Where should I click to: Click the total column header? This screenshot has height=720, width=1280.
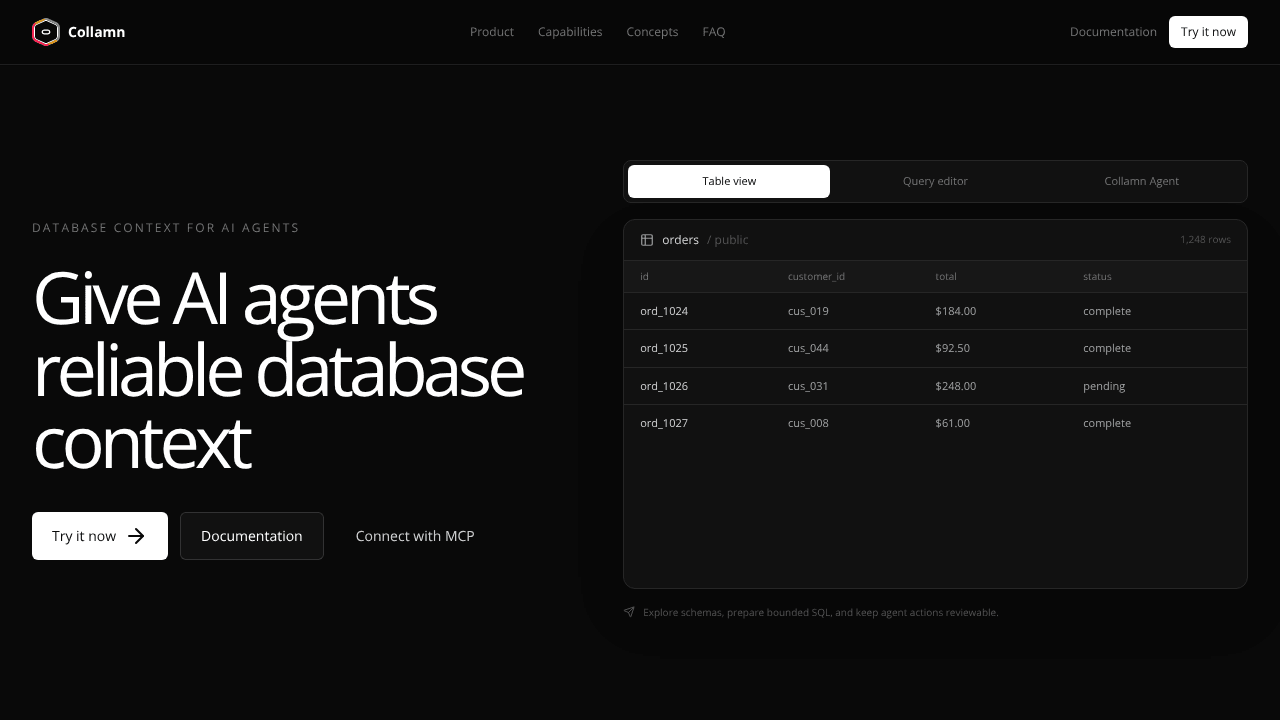coord(946,276)
